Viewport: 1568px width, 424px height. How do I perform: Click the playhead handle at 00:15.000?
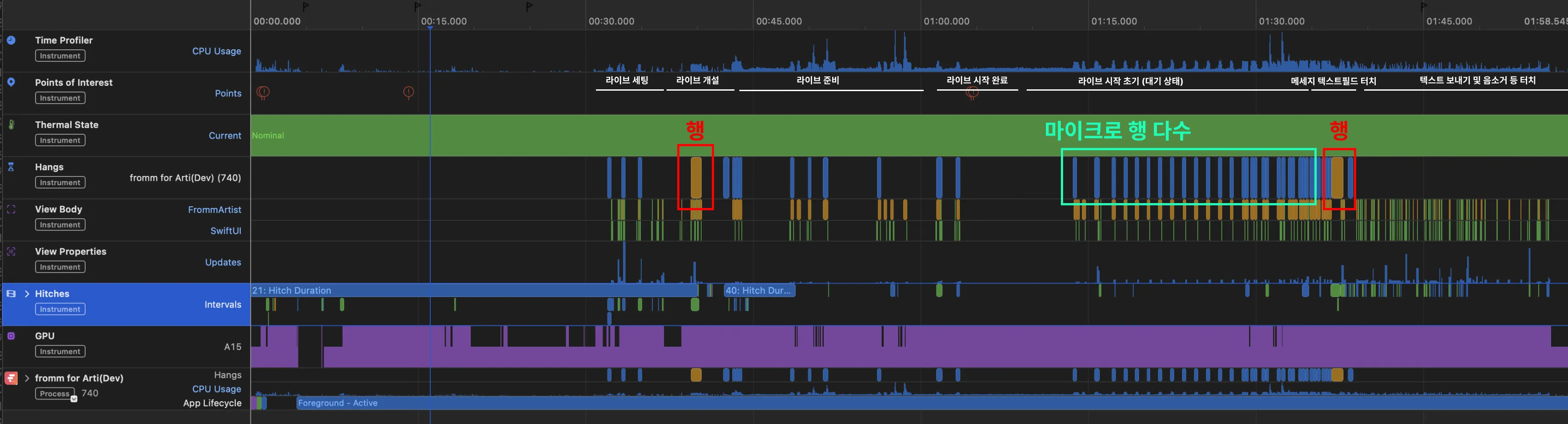430,28
